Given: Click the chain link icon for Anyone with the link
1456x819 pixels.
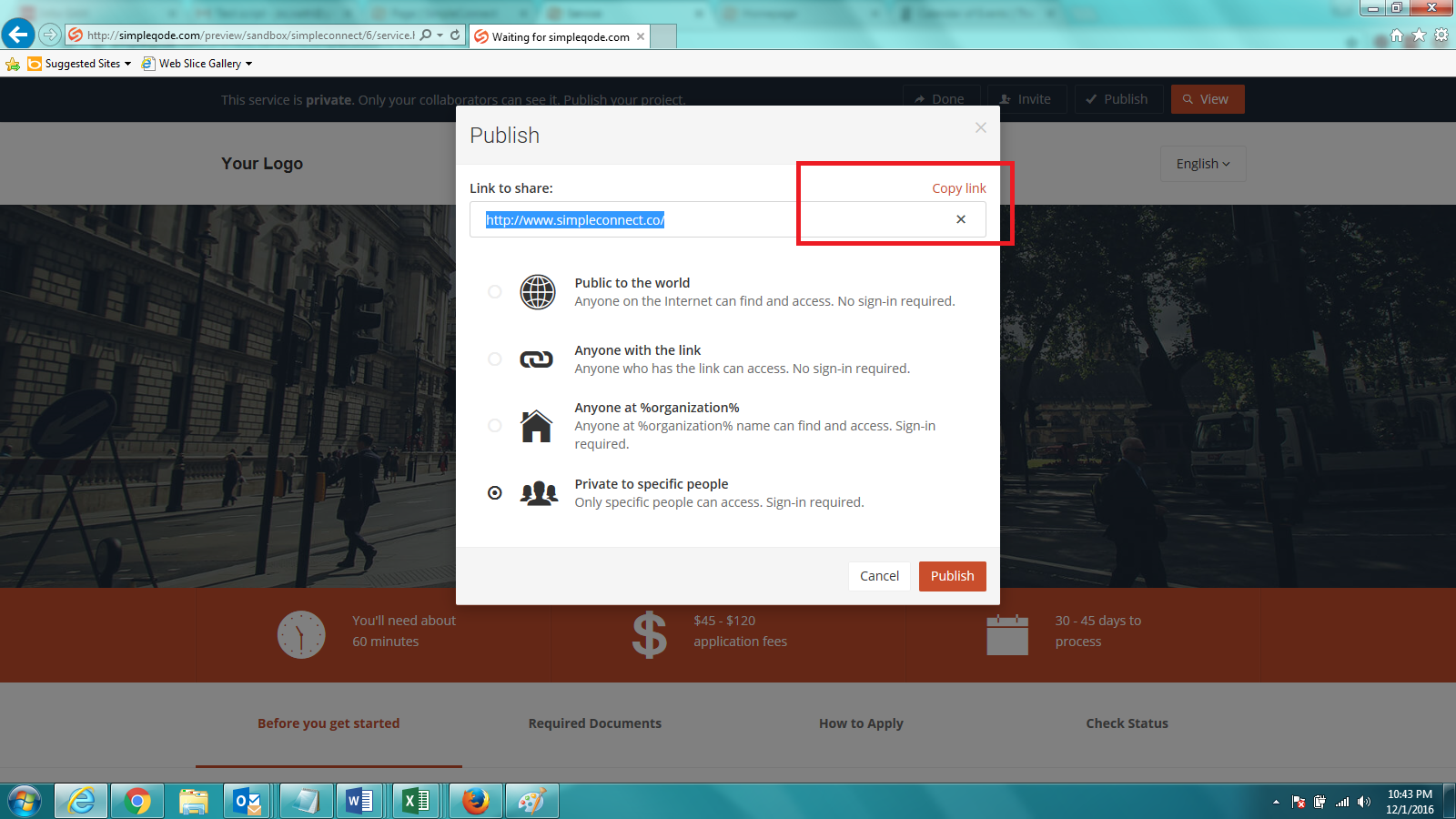Looking at the screenshot, I should [536, 359].
